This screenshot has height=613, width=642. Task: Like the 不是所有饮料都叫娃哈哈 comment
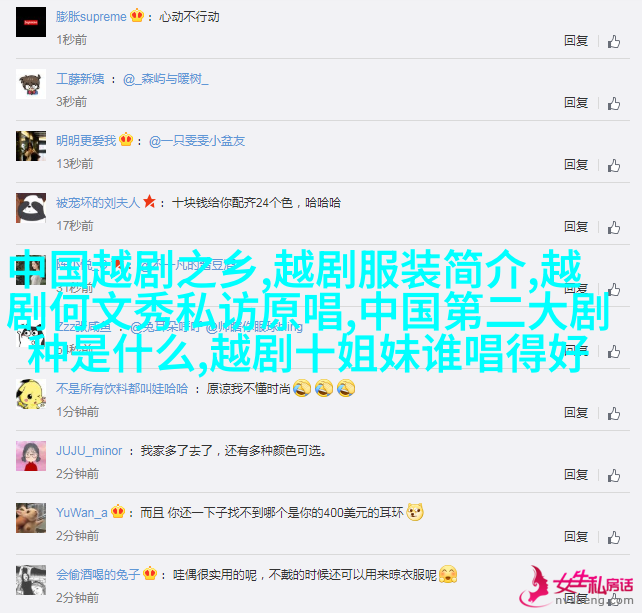[x=613, y=413]
